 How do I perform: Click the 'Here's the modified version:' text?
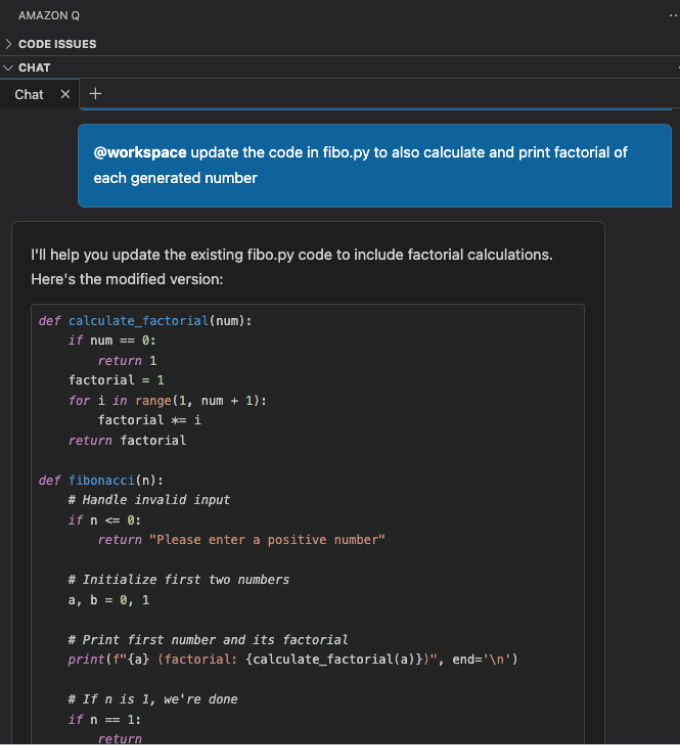(127, 279)
